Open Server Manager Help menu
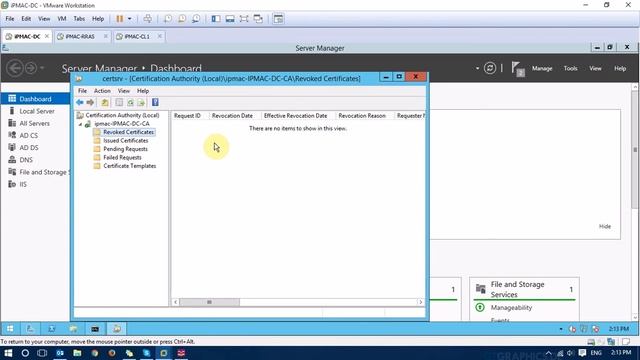 (x=620, y=69)
